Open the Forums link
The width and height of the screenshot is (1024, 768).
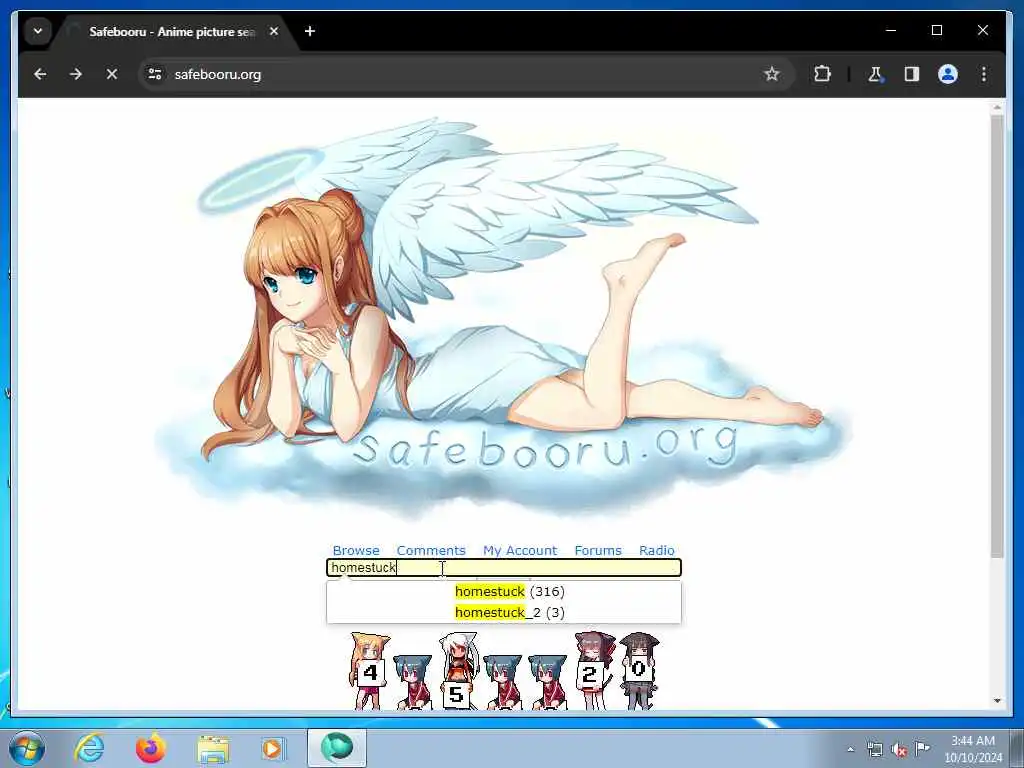598,551
